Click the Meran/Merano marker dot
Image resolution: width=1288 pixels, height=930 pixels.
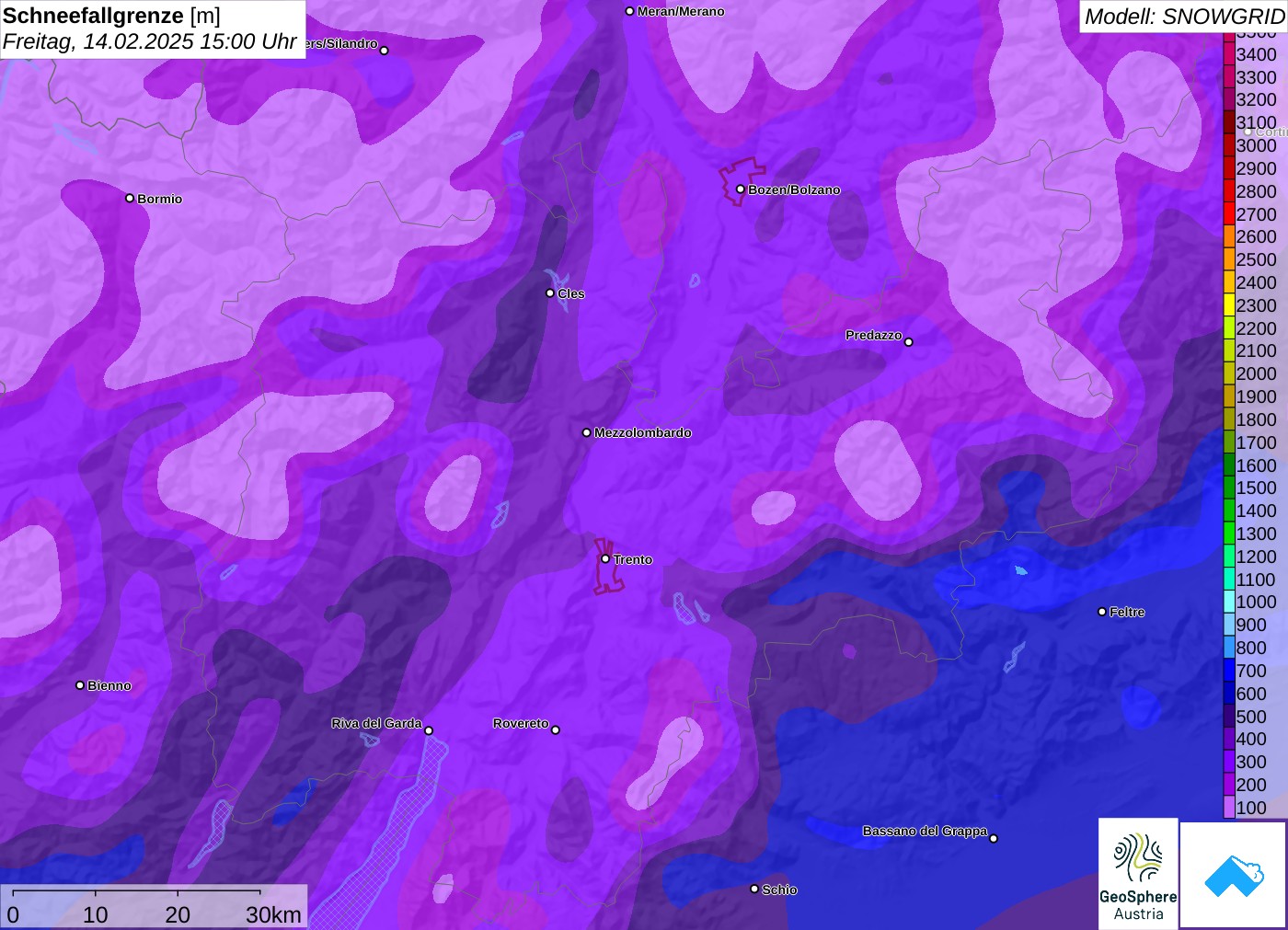(x=630, y=11)
